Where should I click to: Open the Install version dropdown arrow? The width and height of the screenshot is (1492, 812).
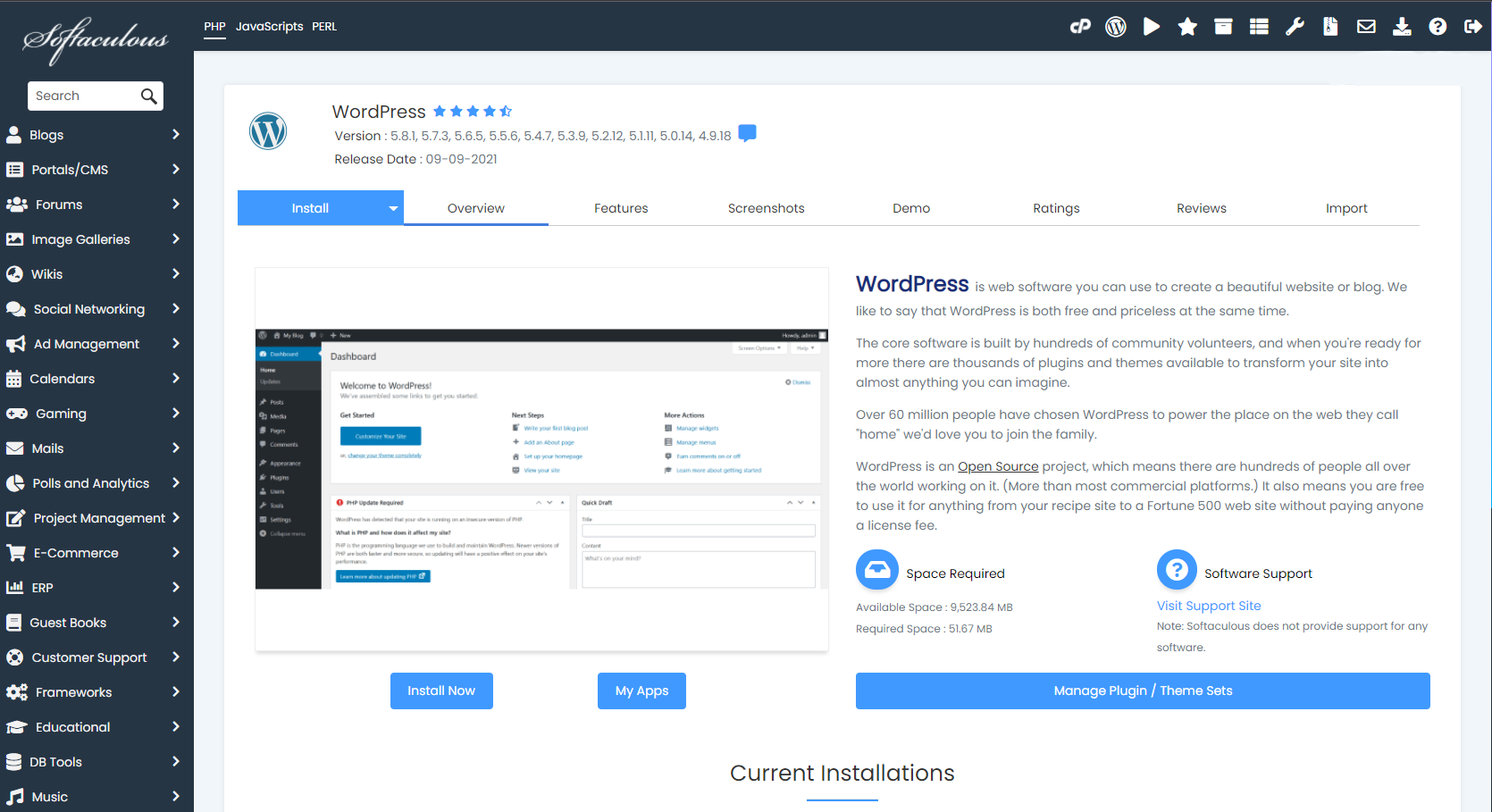[392, 207]
